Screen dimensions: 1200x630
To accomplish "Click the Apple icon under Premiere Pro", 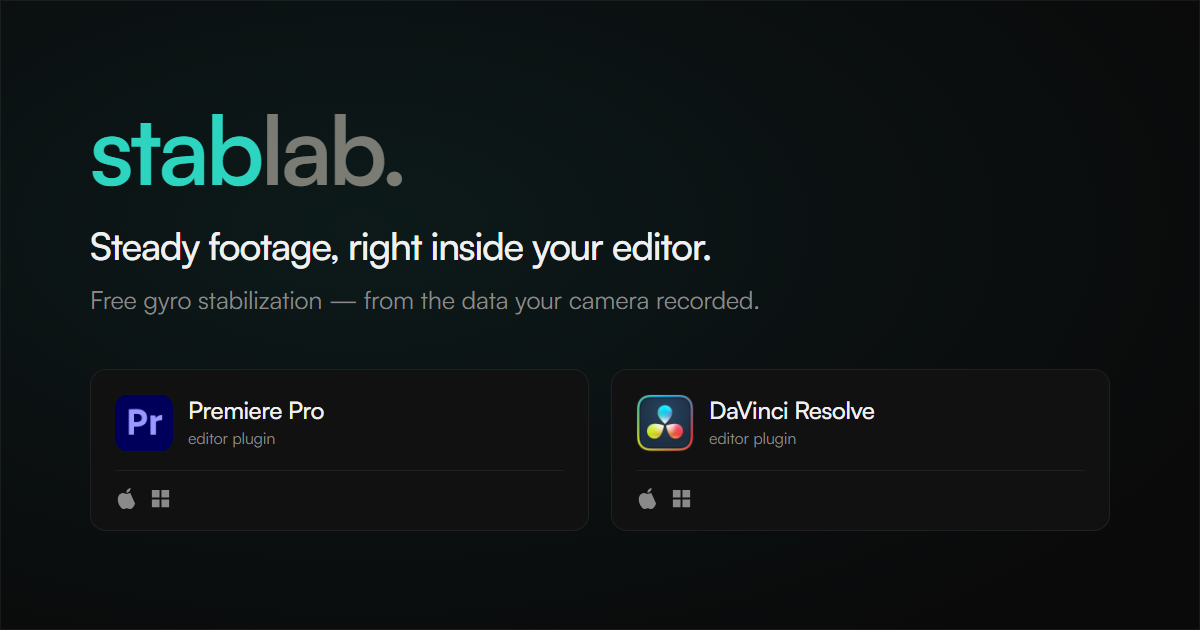I will (x=126, y=499).
